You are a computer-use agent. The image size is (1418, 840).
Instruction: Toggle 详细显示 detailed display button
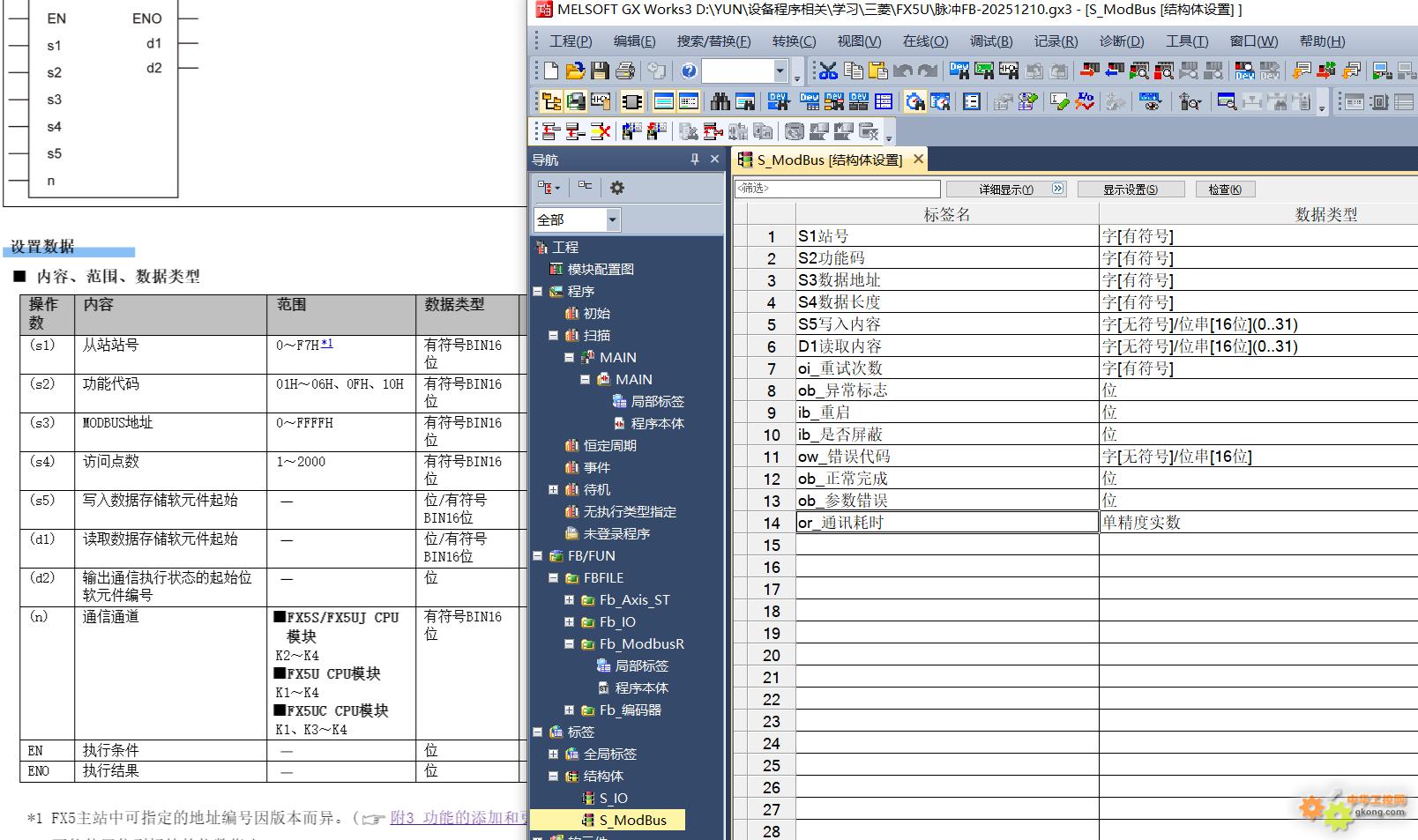click(1006, 190)
